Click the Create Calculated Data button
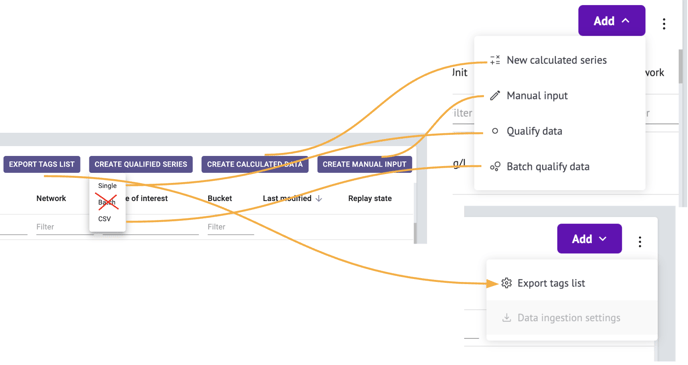 255,164
